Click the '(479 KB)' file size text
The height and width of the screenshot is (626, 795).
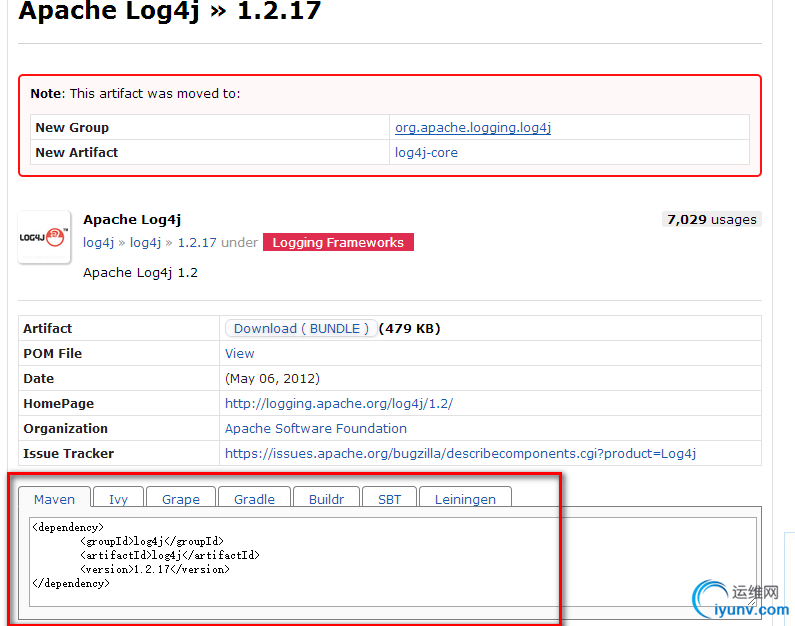click(410, 328)
